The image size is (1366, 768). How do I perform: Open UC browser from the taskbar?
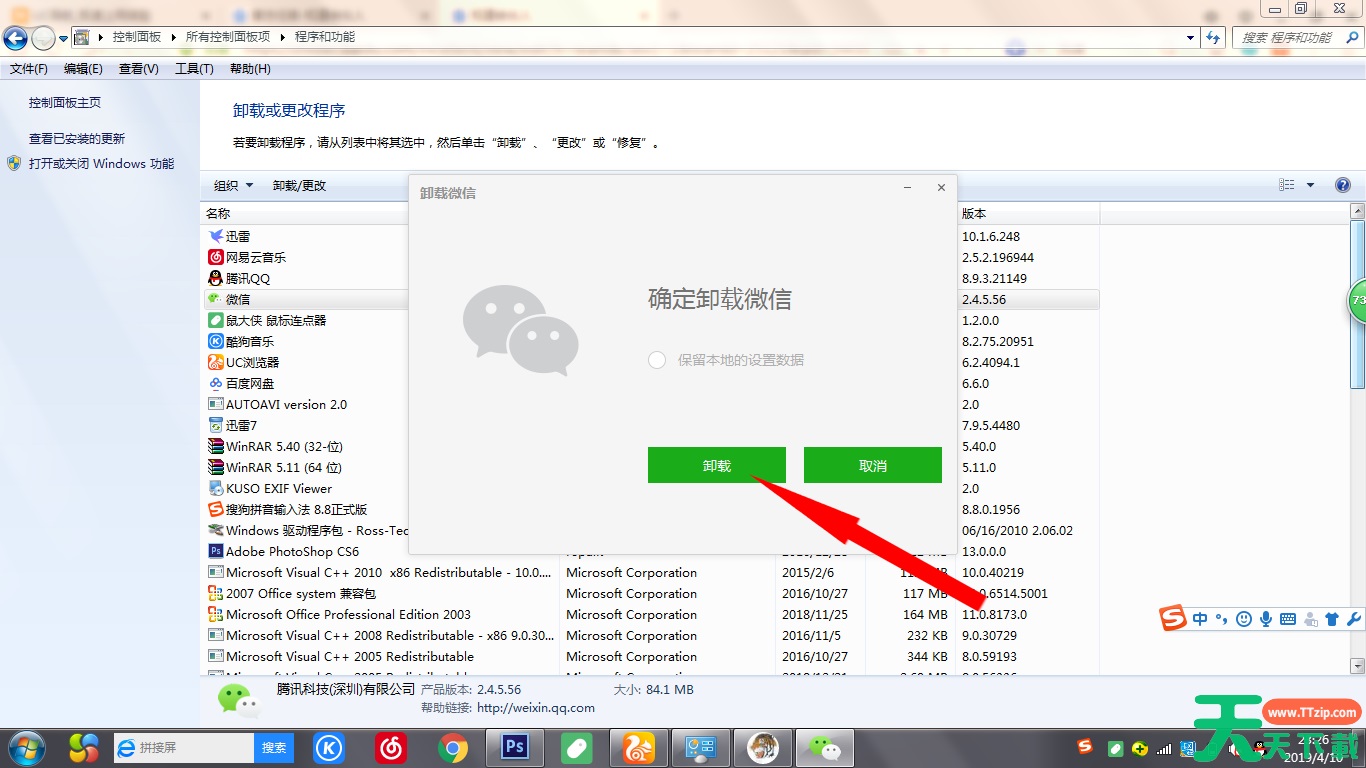638,747
